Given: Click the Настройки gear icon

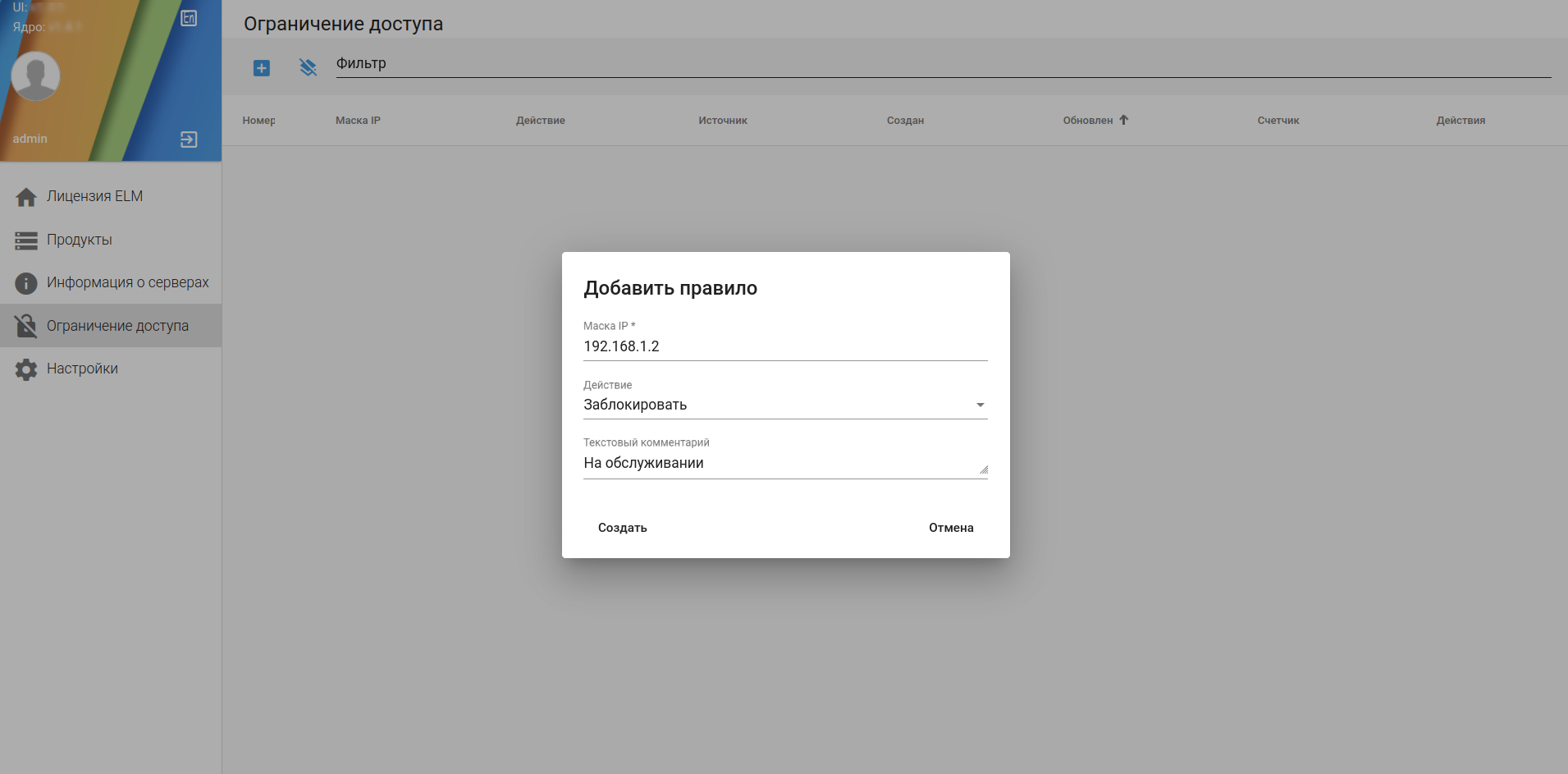Looking at the screenshot, I should pyautogui.click(x=26, y=369).
